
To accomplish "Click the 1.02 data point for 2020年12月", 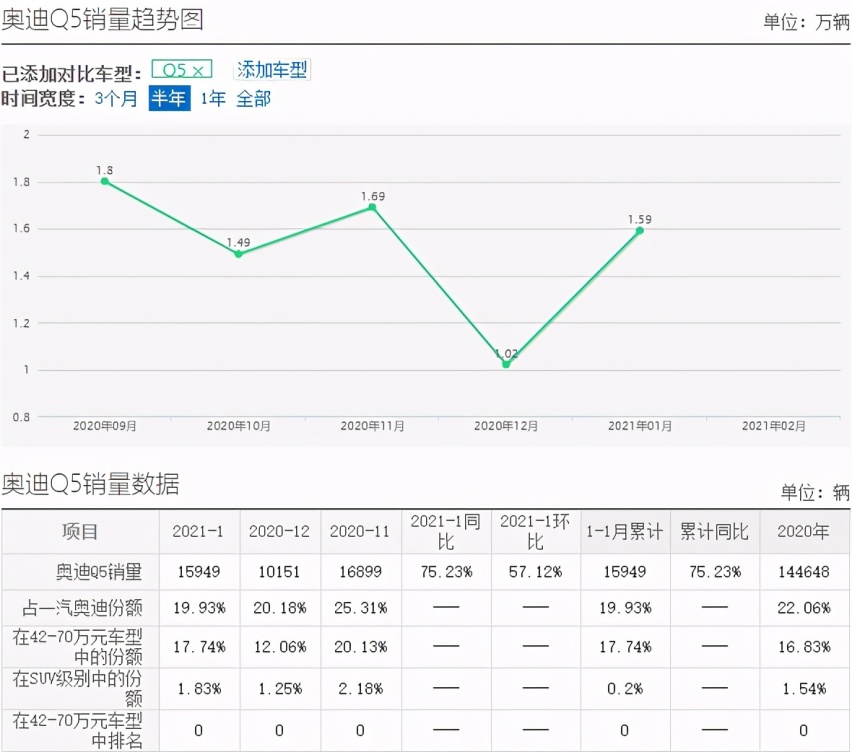I will click(x=506, y=364).
